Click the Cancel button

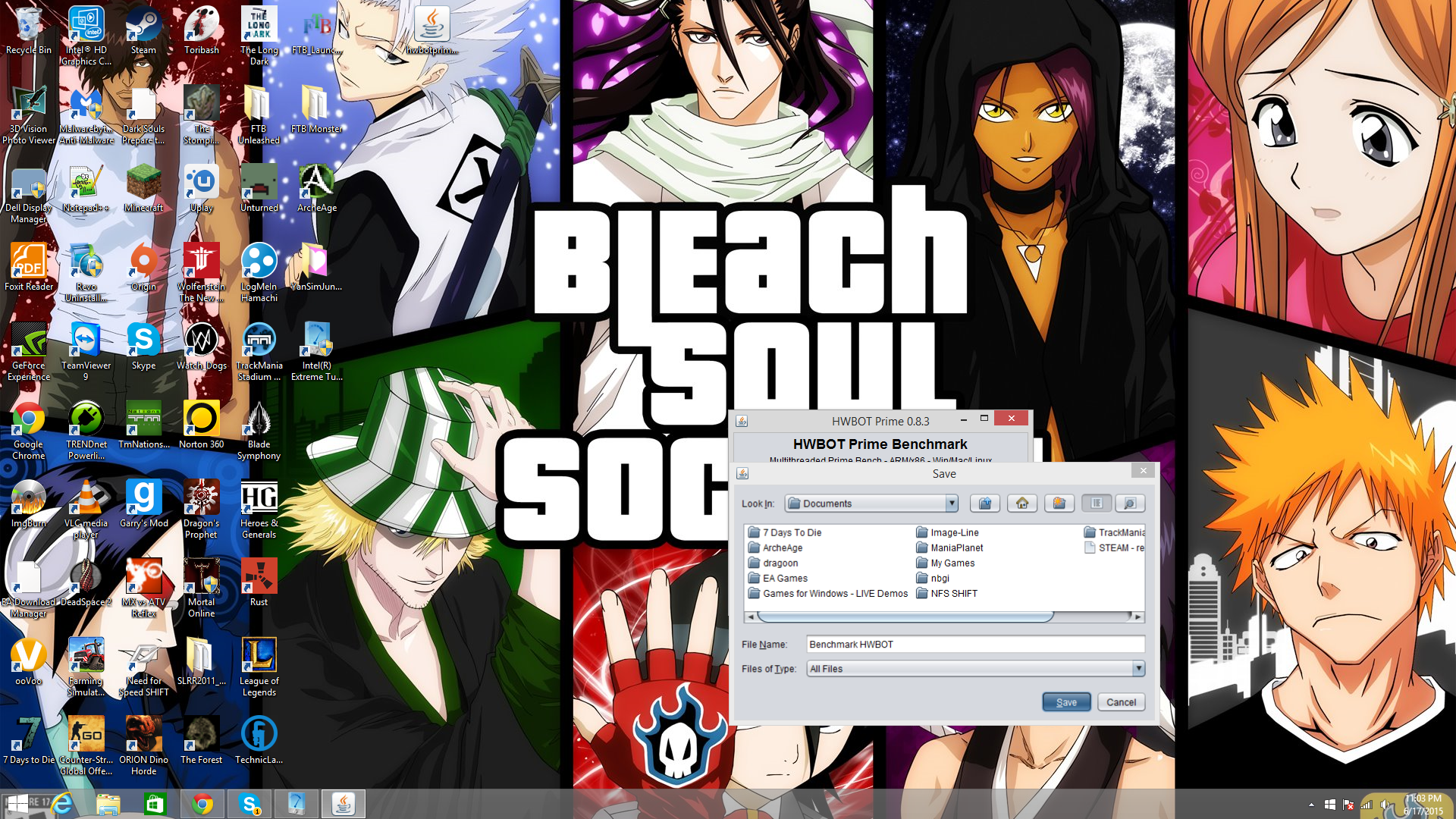coord(1121,702)
